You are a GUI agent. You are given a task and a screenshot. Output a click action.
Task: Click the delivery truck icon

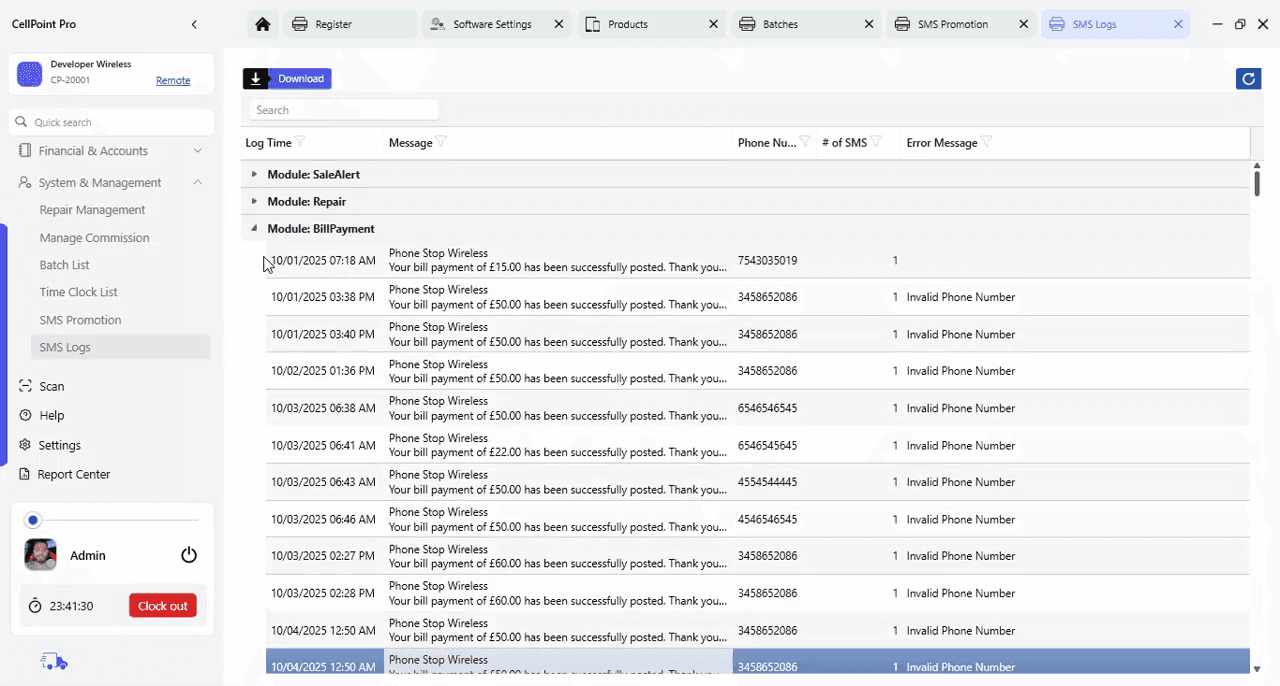54,661
